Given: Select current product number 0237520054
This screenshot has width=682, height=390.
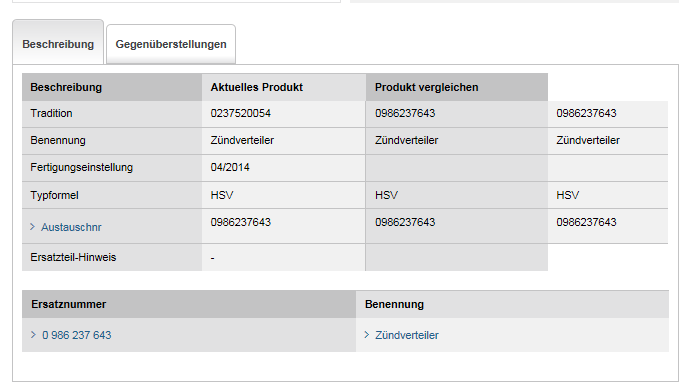Looking at the screenshot, I should click(x=241, y=113).
